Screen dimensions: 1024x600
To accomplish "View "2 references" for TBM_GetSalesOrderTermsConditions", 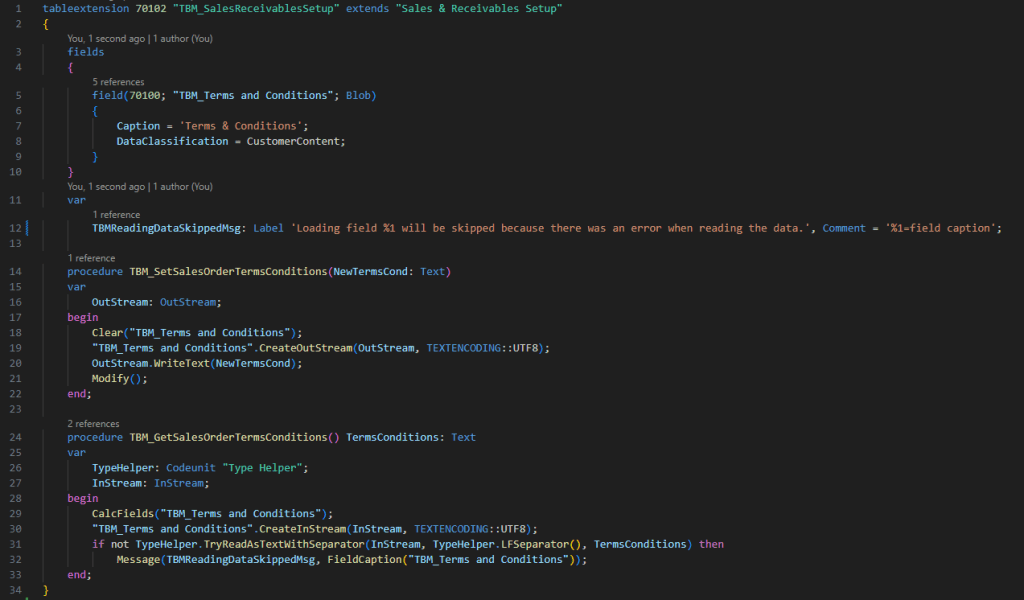I will (x=93, y=423).
